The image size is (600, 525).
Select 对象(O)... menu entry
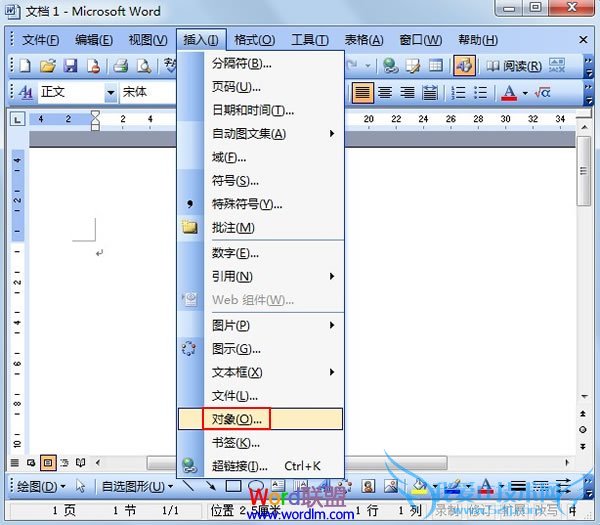point(261,419)
